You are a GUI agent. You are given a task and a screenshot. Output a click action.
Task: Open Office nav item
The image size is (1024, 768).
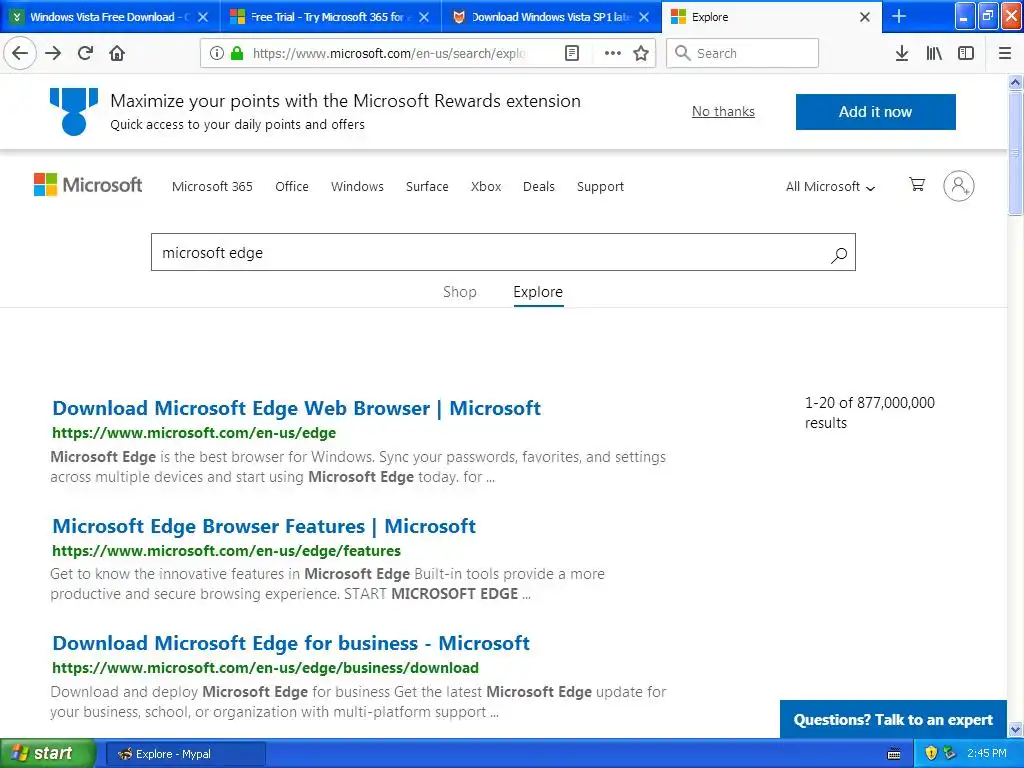292,186
